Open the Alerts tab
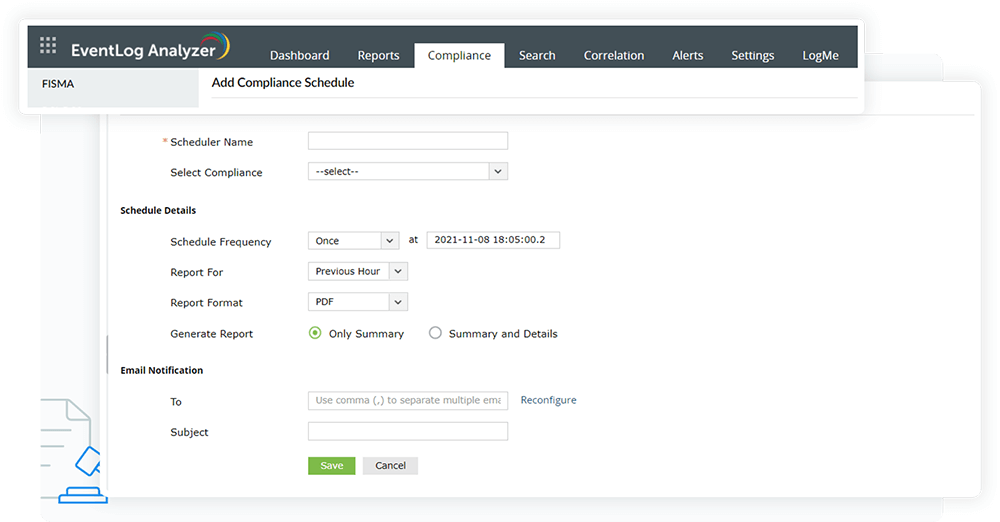Viewport: 1000px width, 522px height. pos(688,56)
